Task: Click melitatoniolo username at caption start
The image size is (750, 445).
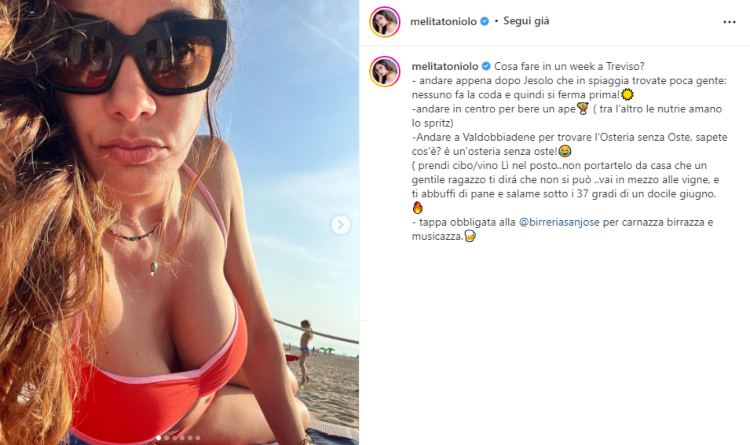Action: [x=445, y=66]
